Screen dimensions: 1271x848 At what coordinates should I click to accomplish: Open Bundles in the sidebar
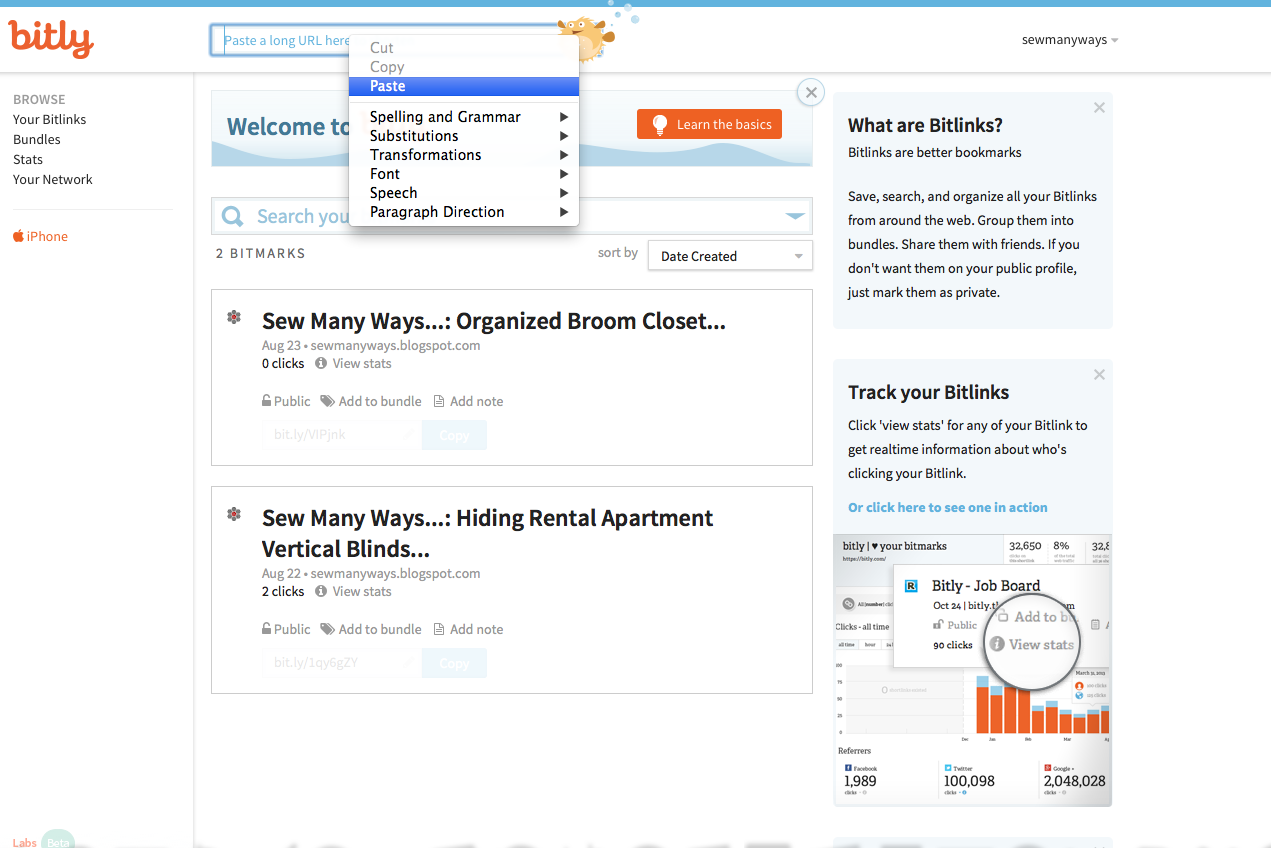tap(37, 139)
